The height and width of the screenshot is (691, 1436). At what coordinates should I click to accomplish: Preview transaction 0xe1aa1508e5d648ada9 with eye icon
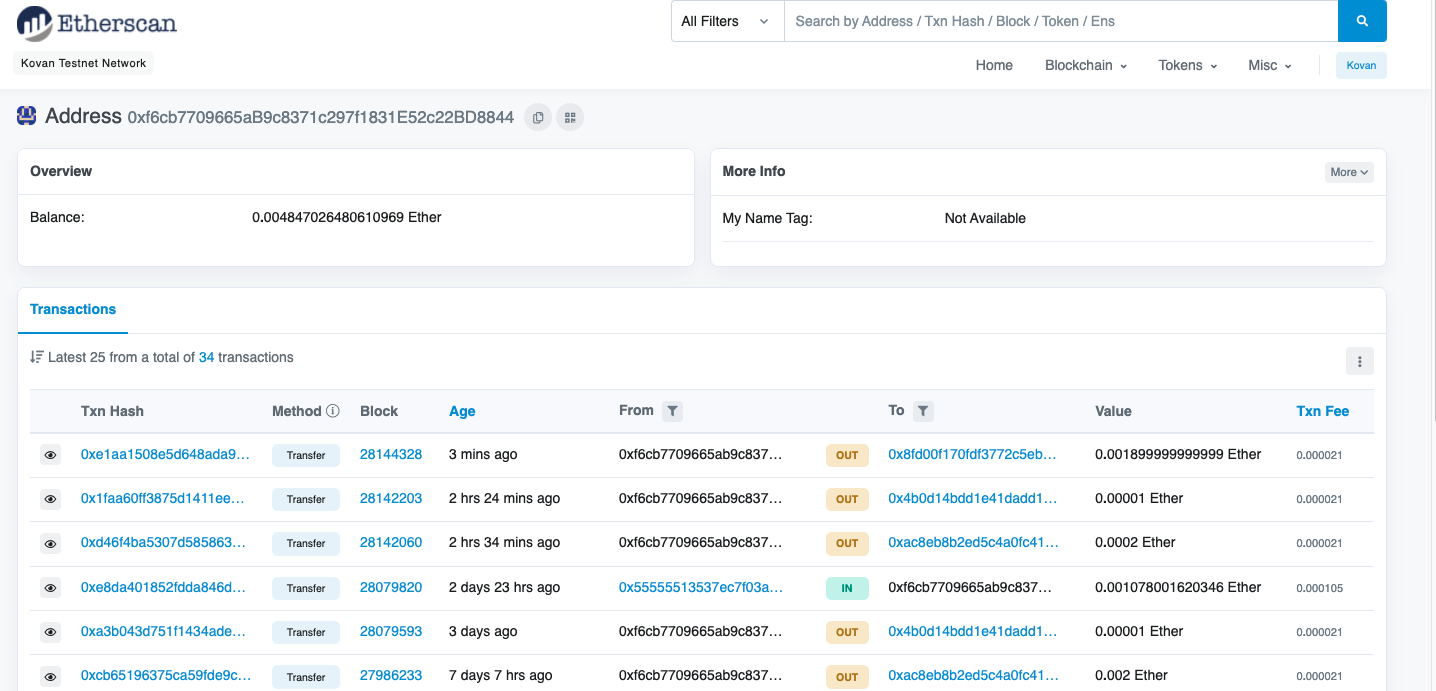pyautogui.click(x=50, y=455)
